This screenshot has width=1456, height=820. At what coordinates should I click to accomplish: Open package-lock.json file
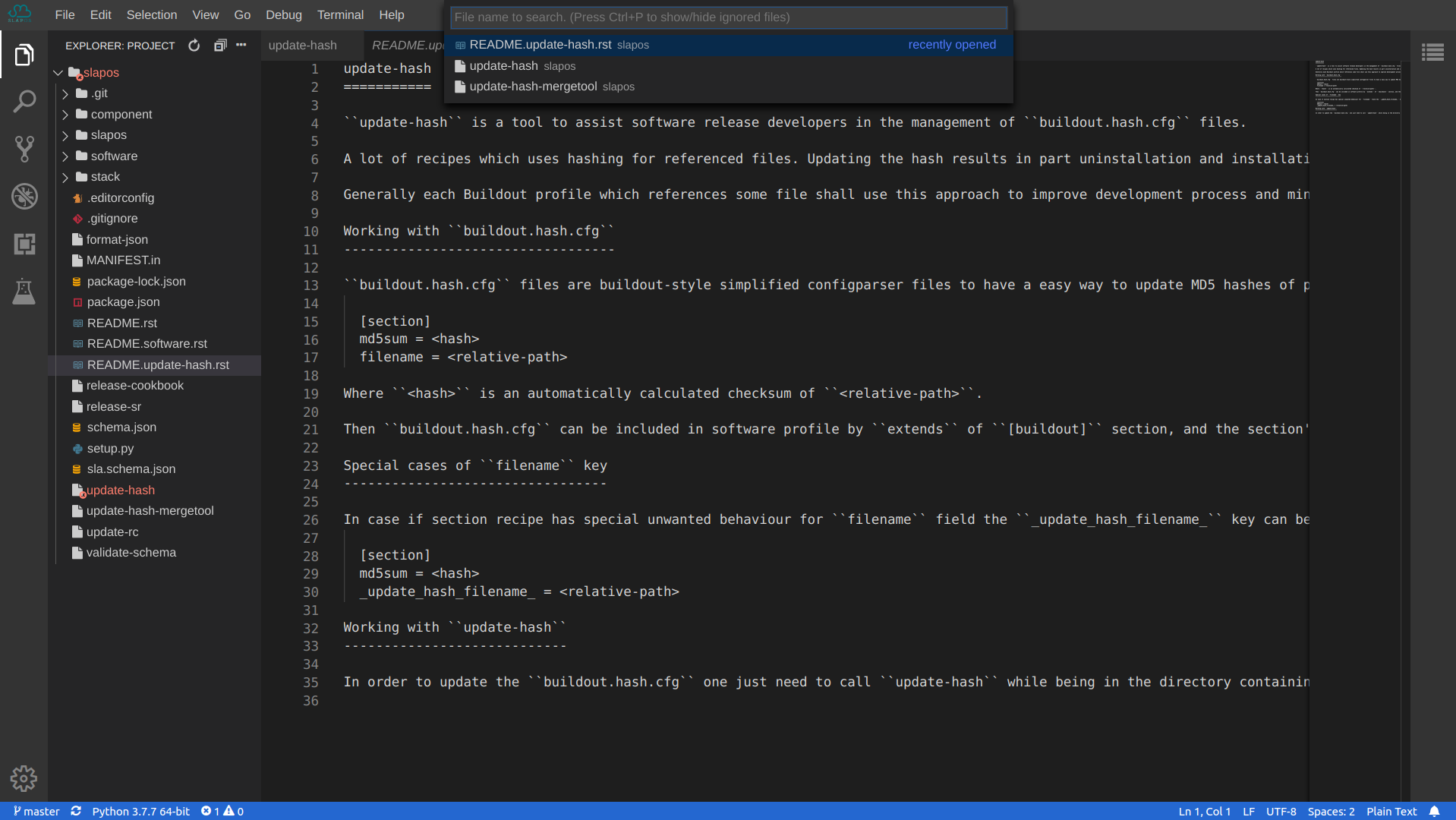pyautogui.click(x=155, y=282)
